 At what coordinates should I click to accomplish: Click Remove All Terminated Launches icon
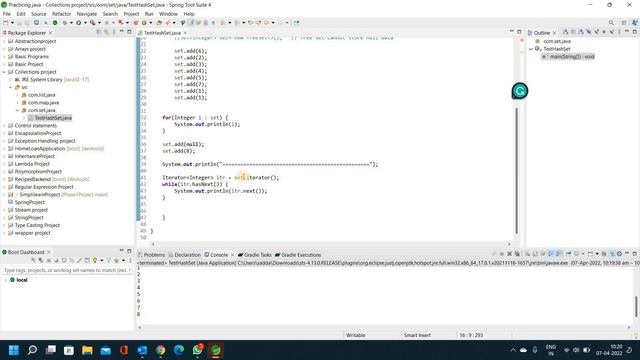517,254
